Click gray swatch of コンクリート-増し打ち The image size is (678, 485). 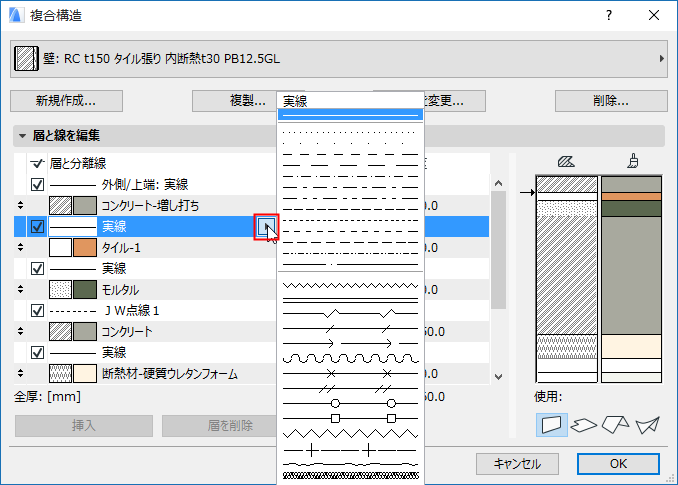pyautogui.click(x=85, y=205)
